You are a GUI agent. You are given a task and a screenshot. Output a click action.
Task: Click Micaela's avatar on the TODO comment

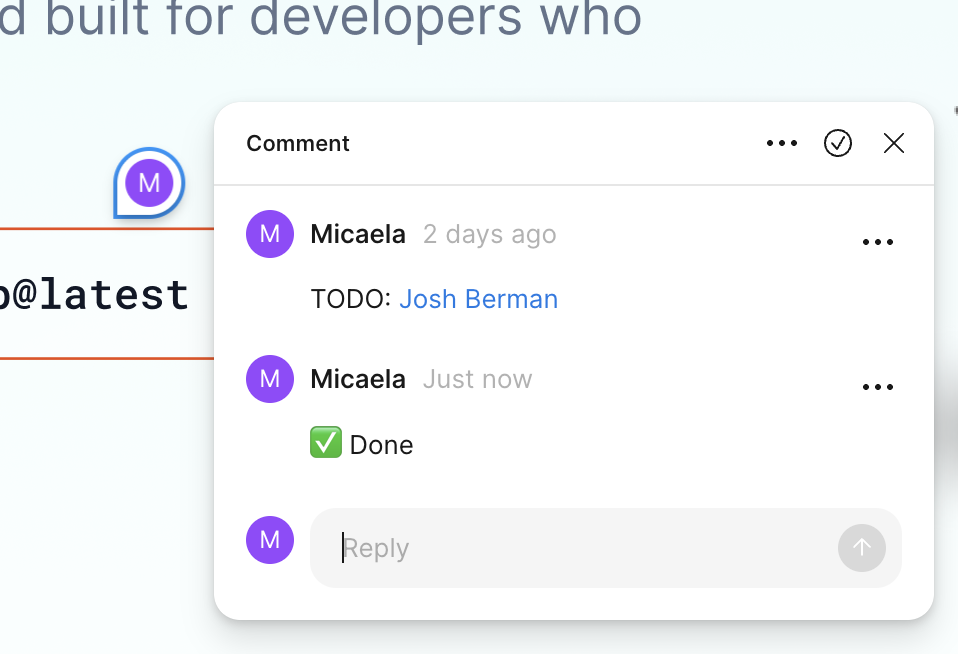(x=269, y=235)
